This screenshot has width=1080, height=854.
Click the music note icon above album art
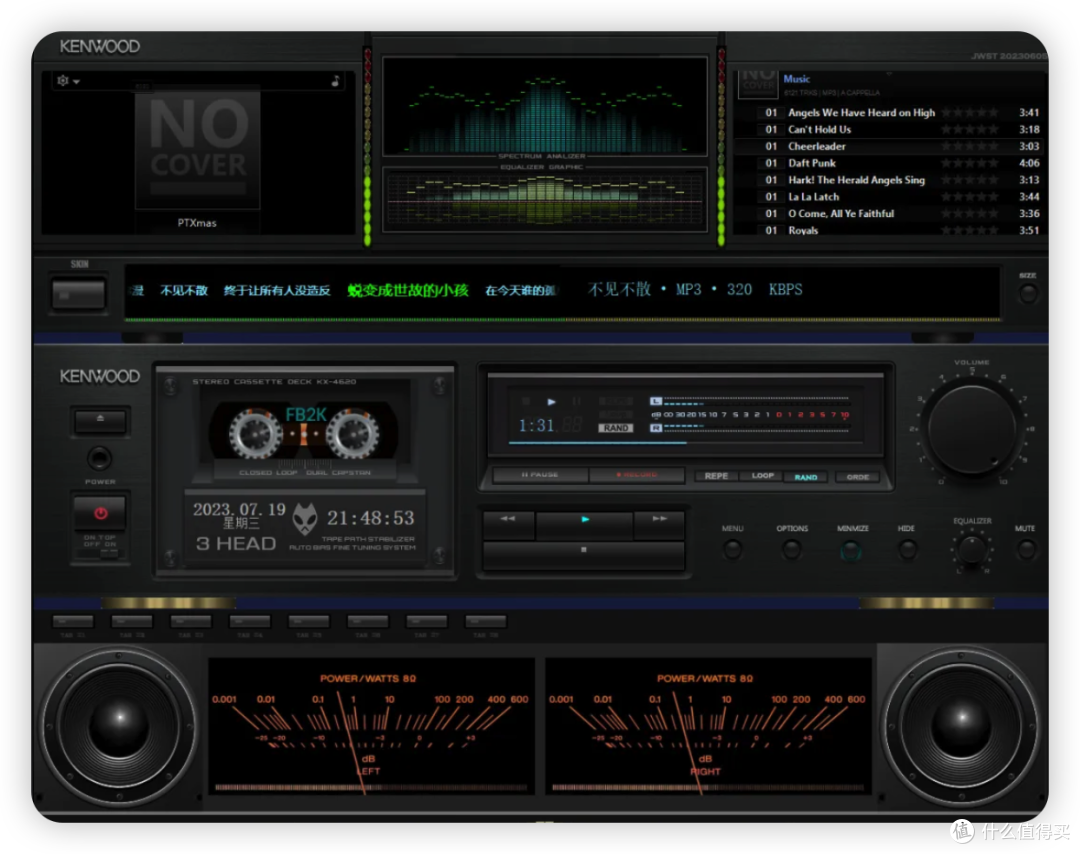click(x=335, y=81)
